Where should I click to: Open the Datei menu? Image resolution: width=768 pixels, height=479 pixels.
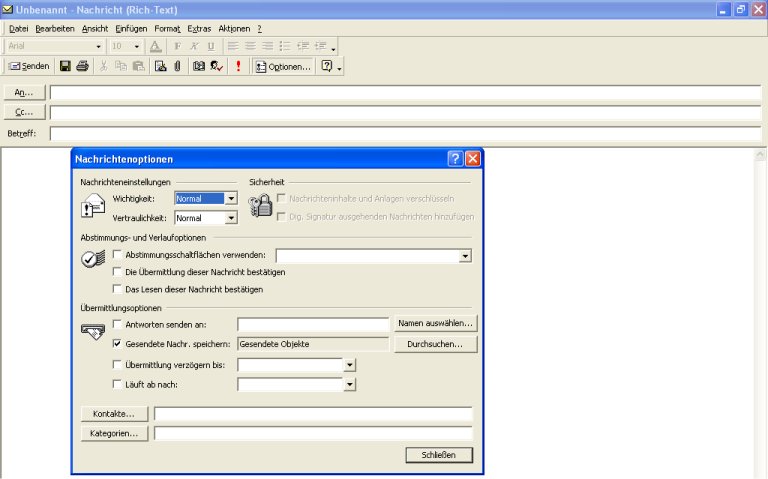click(x=19, y=29)
